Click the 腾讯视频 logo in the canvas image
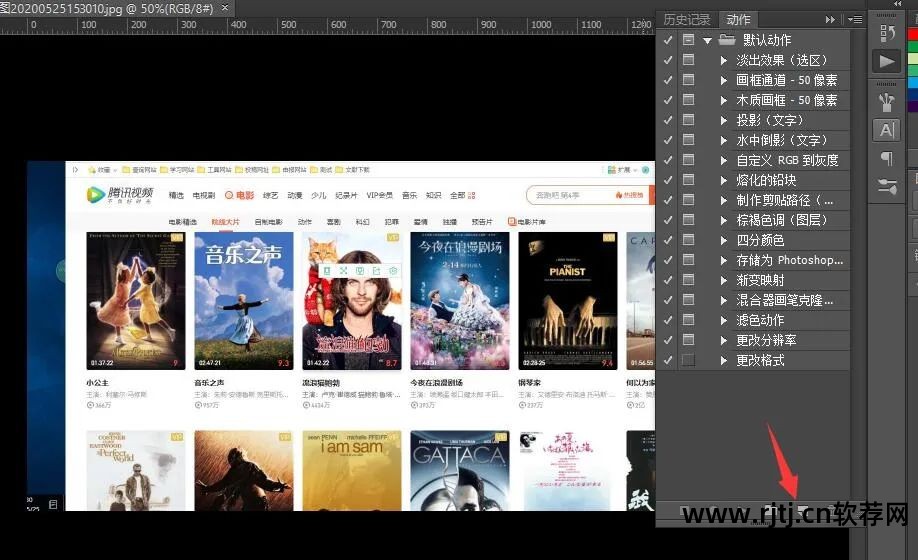 tap(120, 194)
